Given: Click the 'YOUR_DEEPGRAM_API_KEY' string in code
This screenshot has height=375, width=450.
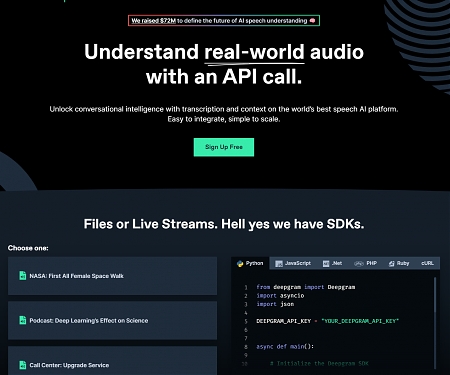Looking at the screenshot, I should click(360, 321).
